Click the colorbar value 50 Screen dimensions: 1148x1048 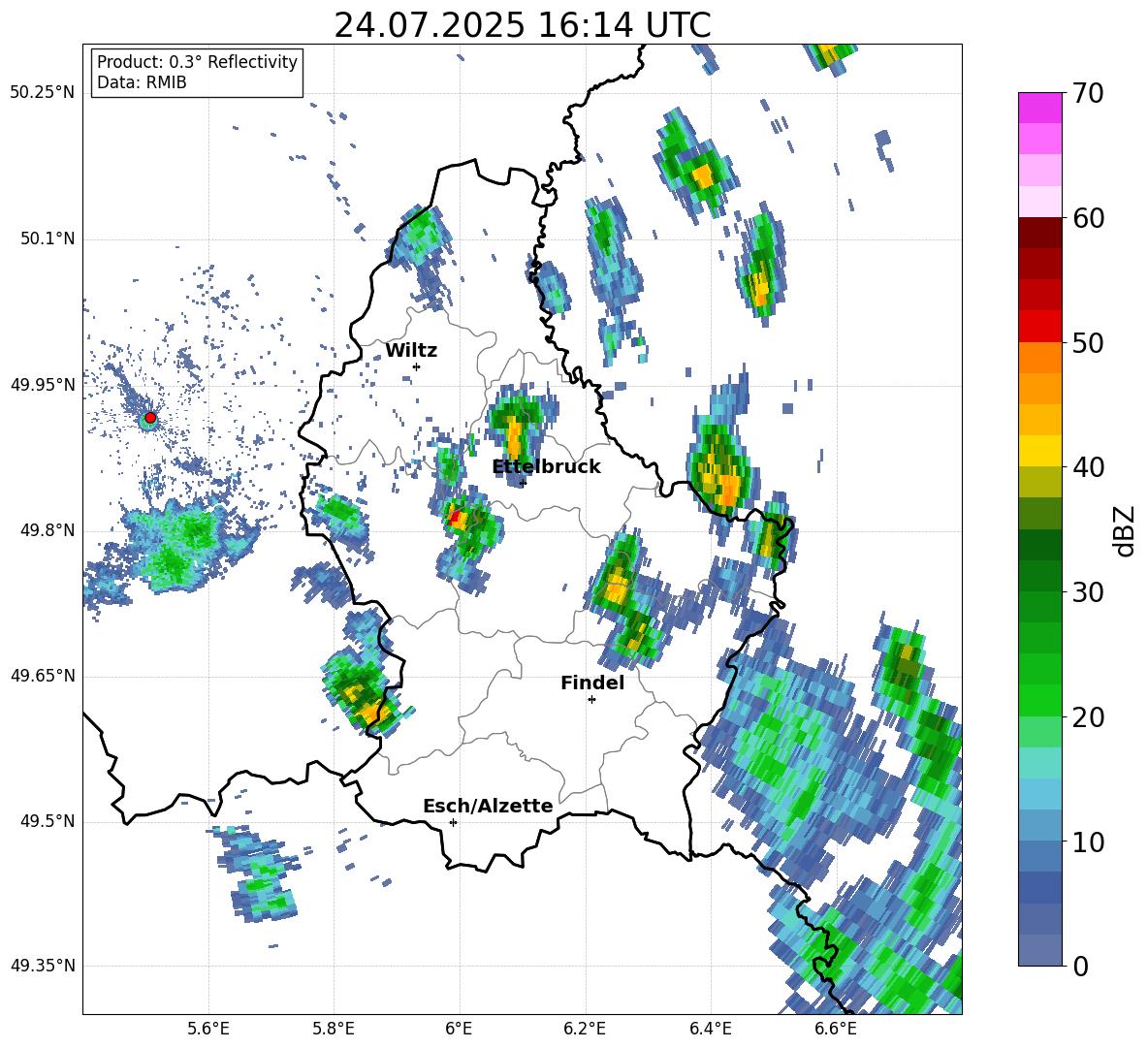(1088, 342)
